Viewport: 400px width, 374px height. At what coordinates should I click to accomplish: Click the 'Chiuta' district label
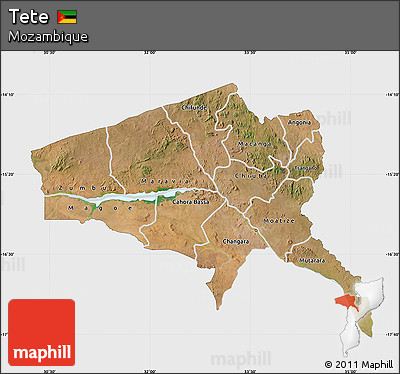[251, 176]
